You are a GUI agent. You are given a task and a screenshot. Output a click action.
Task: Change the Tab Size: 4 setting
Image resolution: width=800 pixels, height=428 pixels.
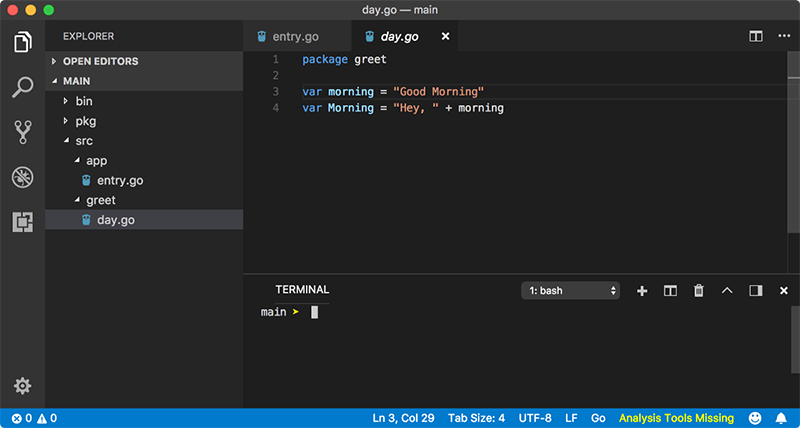[x=476, y=418]
